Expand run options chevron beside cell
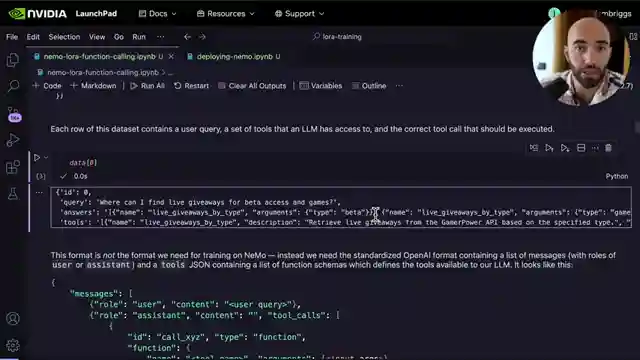Image resolution: width=640 pixels, height=360 pixels. pyautogui.click(x=46, y=158)
